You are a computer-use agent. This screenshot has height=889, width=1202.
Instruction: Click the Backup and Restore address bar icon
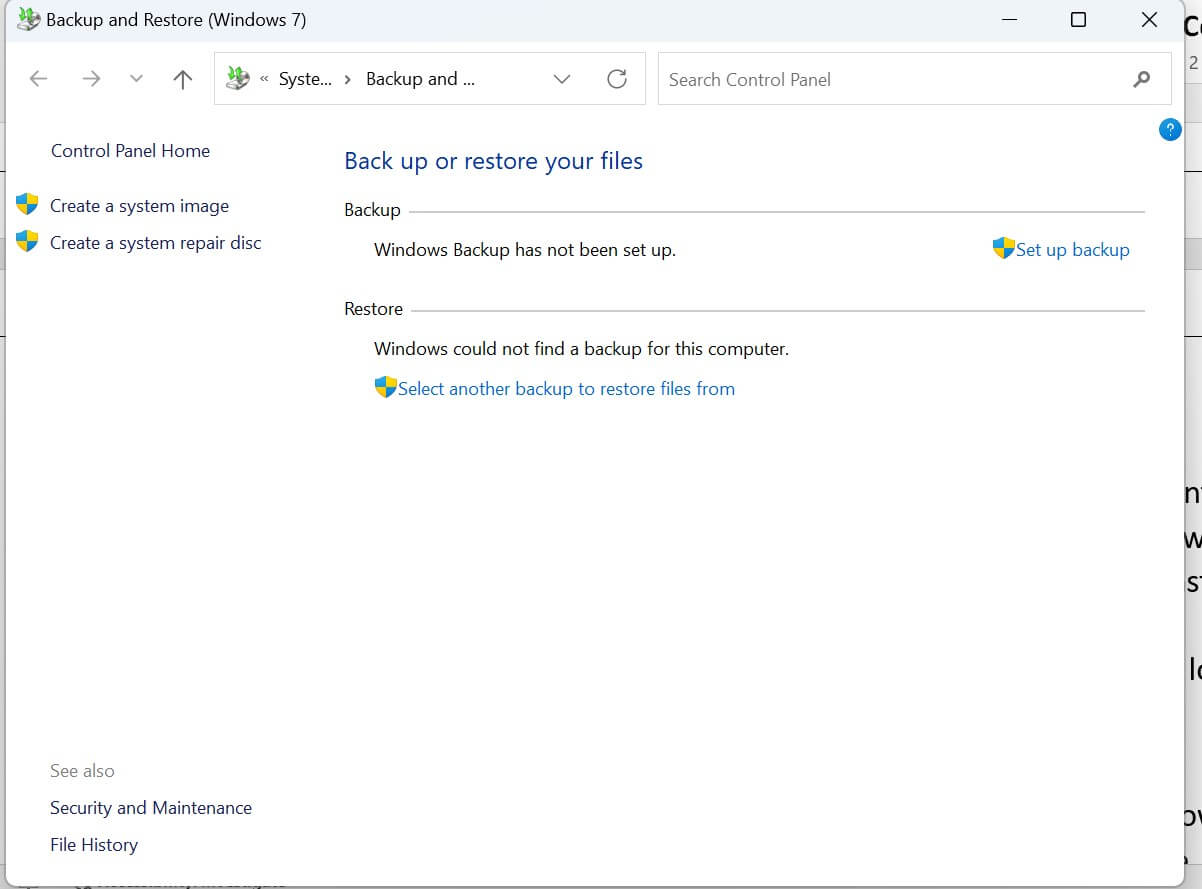click(237, 78)
